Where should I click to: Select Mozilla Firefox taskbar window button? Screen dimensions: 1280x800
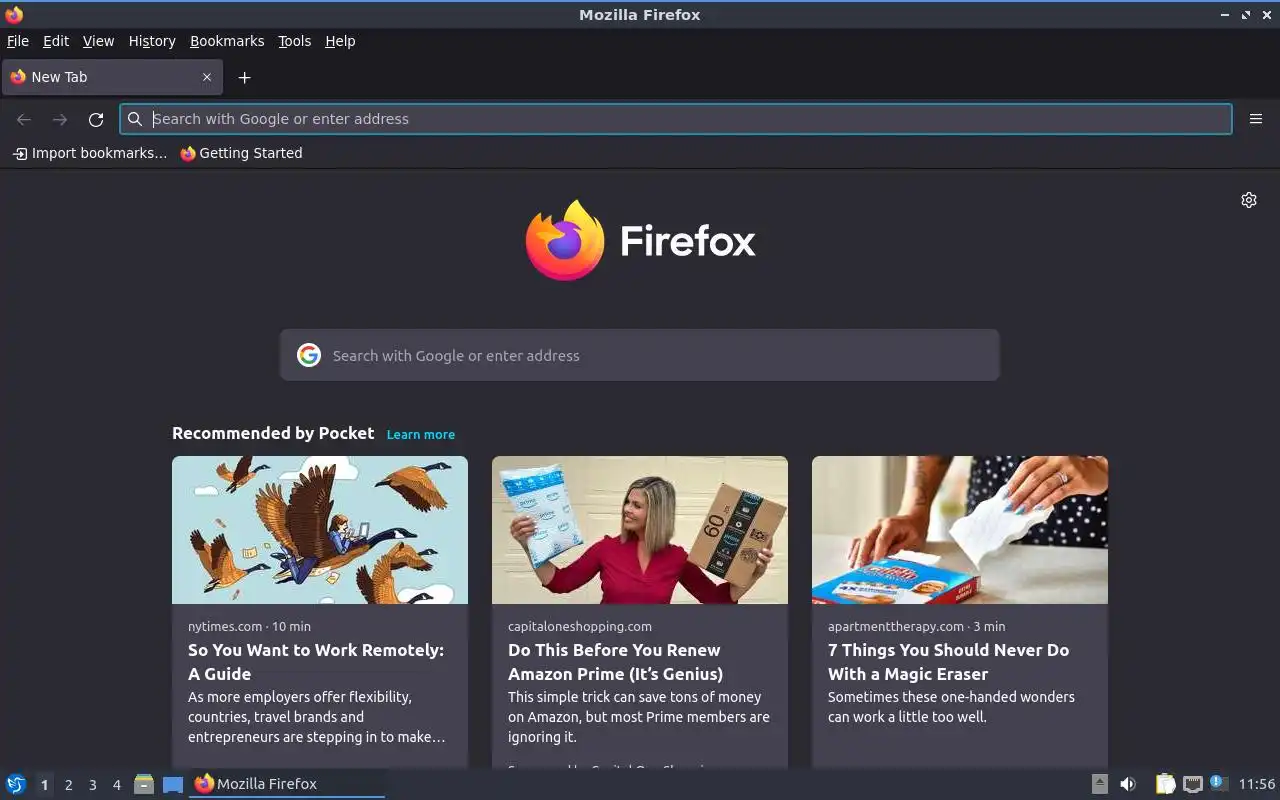point(287,784)
